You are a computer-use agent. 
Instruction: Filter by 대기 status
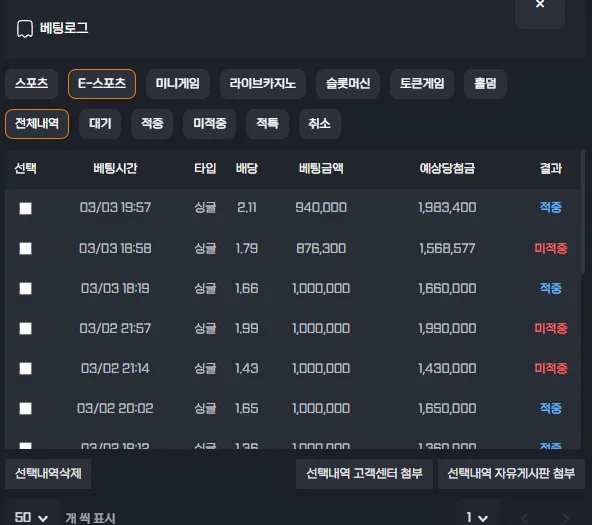[100, 124]
